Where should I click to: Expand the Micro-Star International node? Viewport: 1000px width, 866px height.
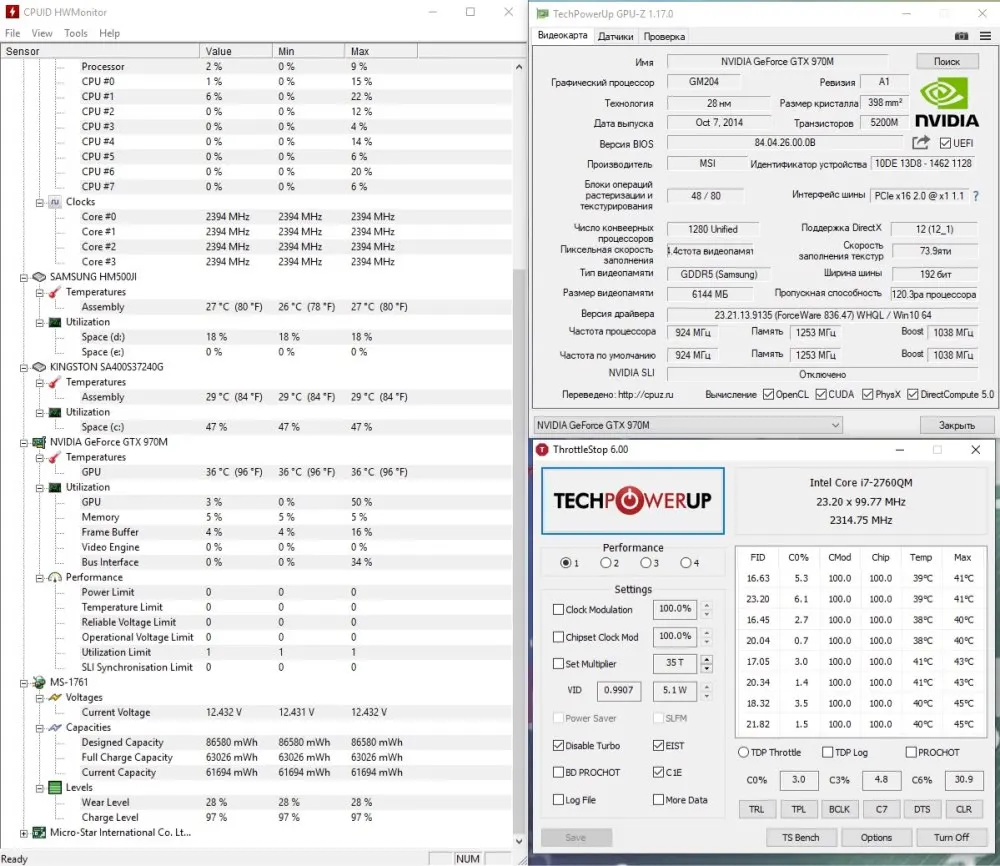click(24, 833)
